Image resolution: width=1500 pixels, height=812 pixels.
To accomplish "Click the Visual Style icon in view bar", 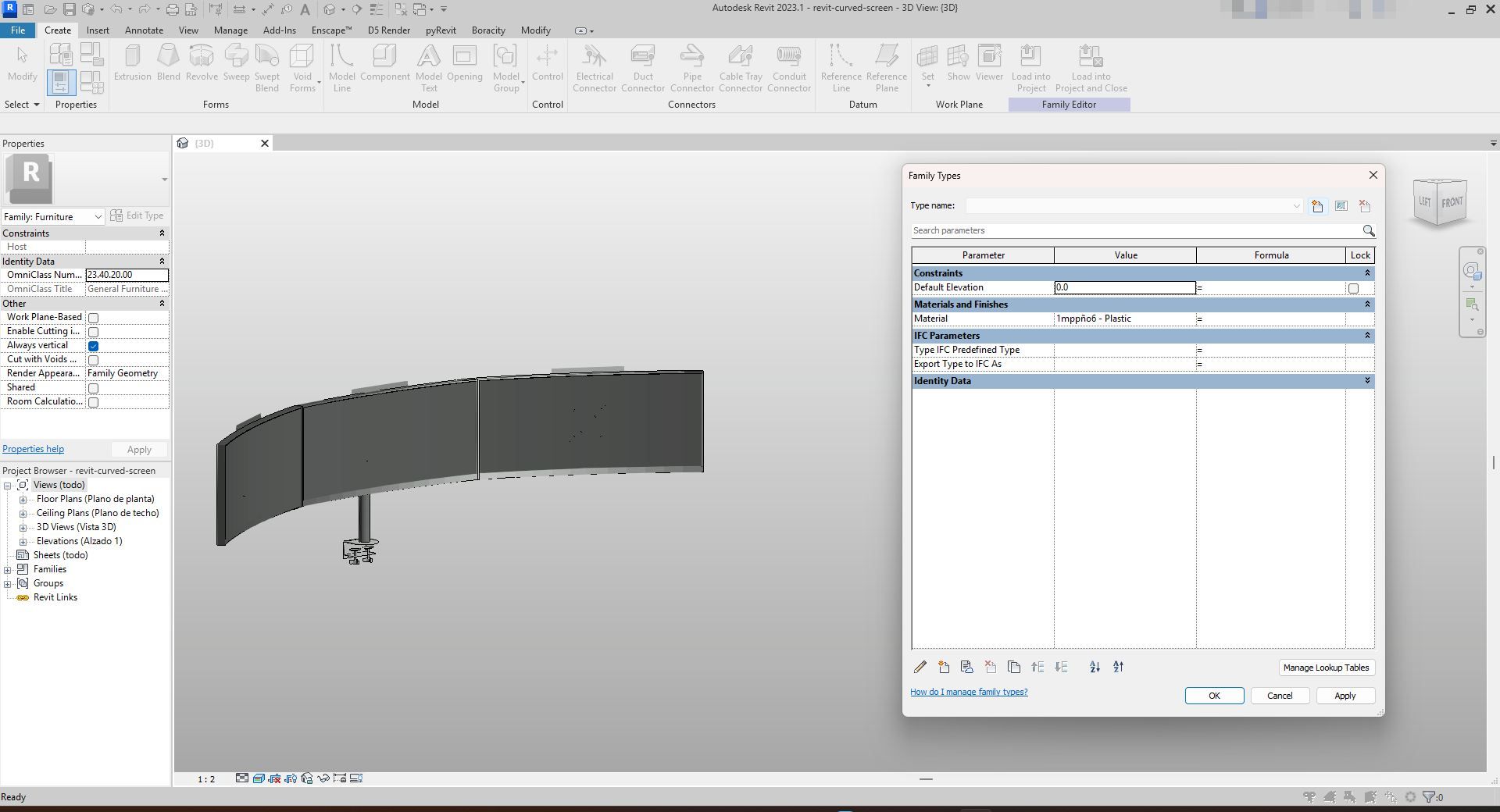I will click(x=258, y=778).
